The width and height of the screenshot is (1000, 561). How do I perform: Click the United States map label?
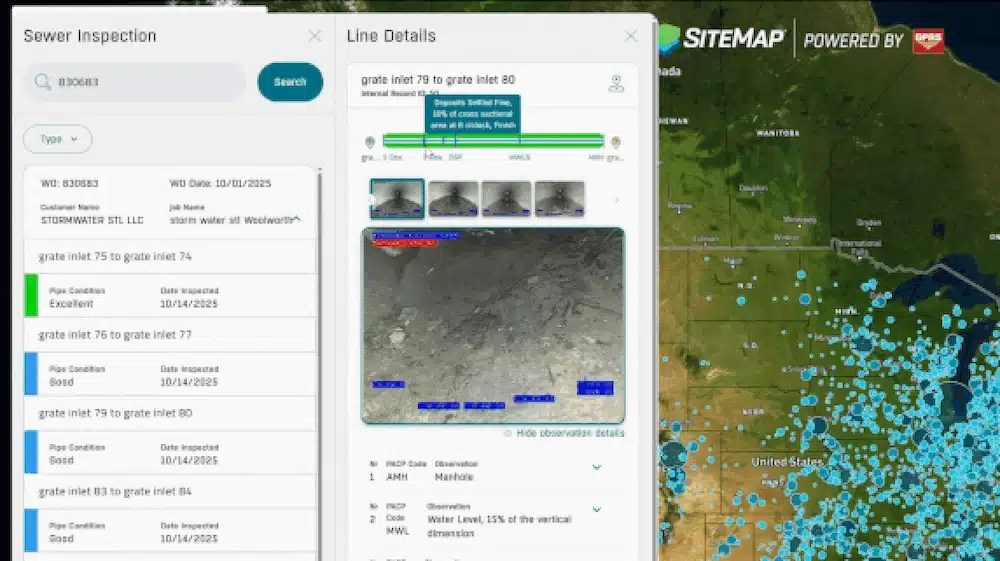click(x=786, y=462)
